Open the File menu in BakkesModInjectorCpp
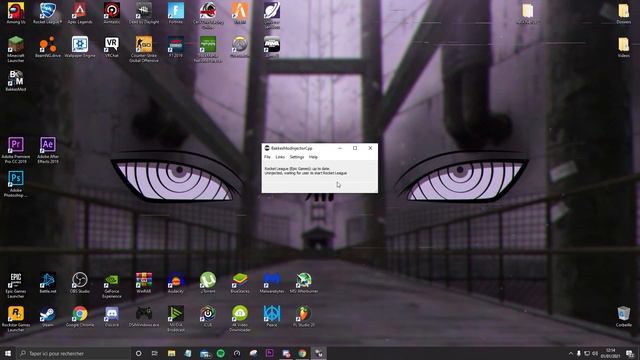The image size is (640, 360). coord(267,157)
